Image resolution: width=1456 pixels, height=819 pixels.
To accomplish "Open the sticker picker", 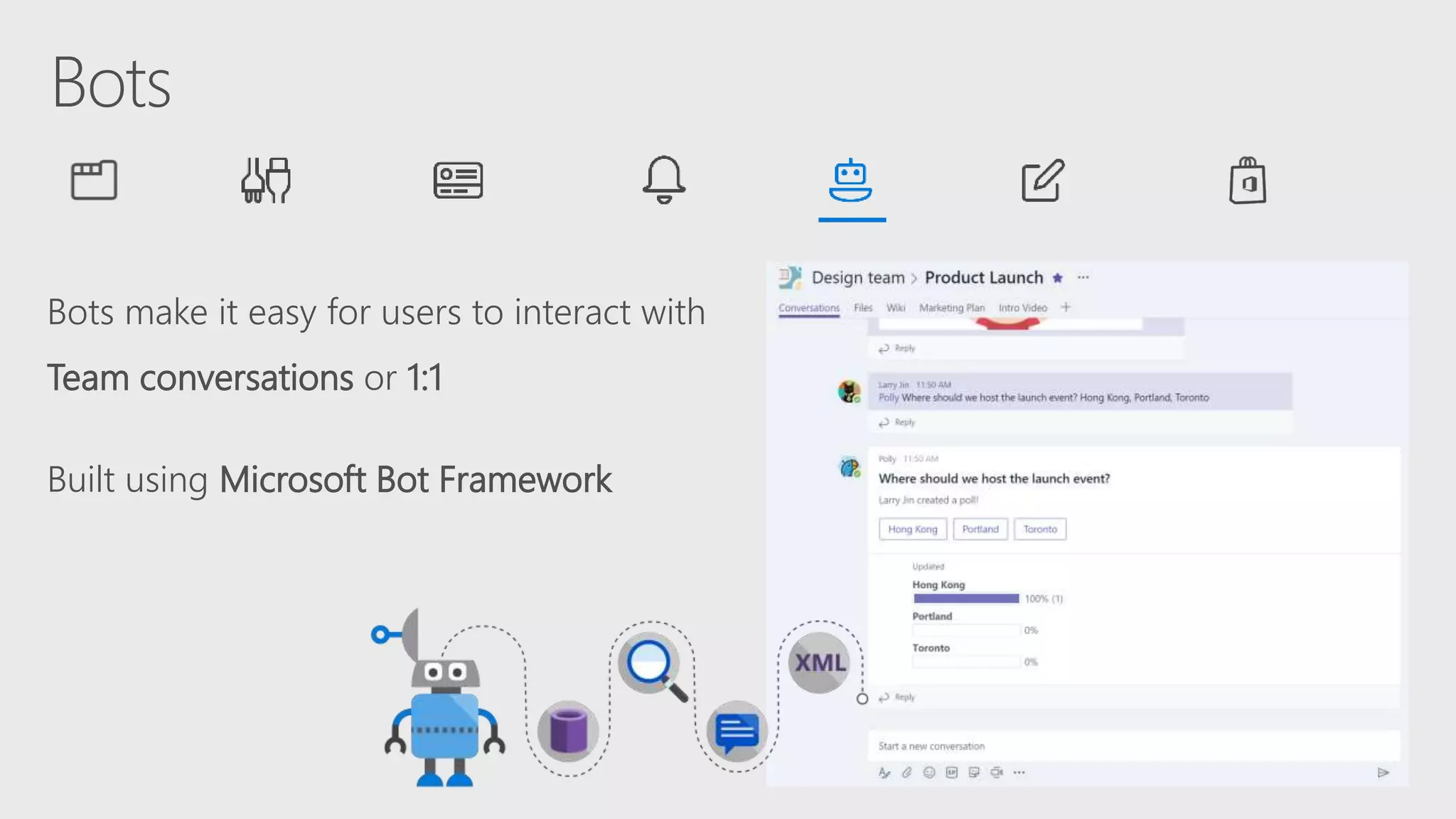I will [975, 772].
